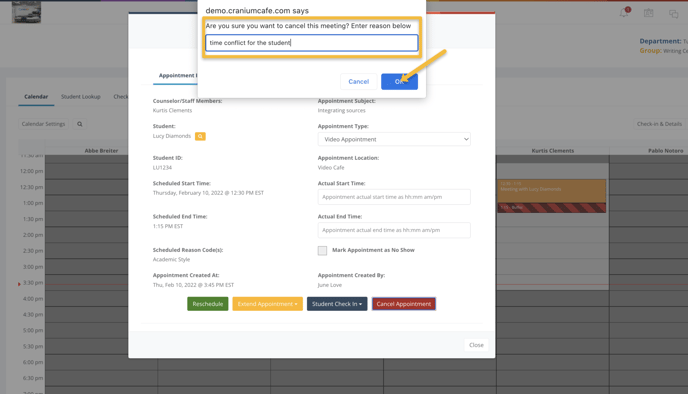Viewport: 688px width, 394px height.
Task: Open the Extend Appointment dropdown button
Action: click(x=267, y=304)
